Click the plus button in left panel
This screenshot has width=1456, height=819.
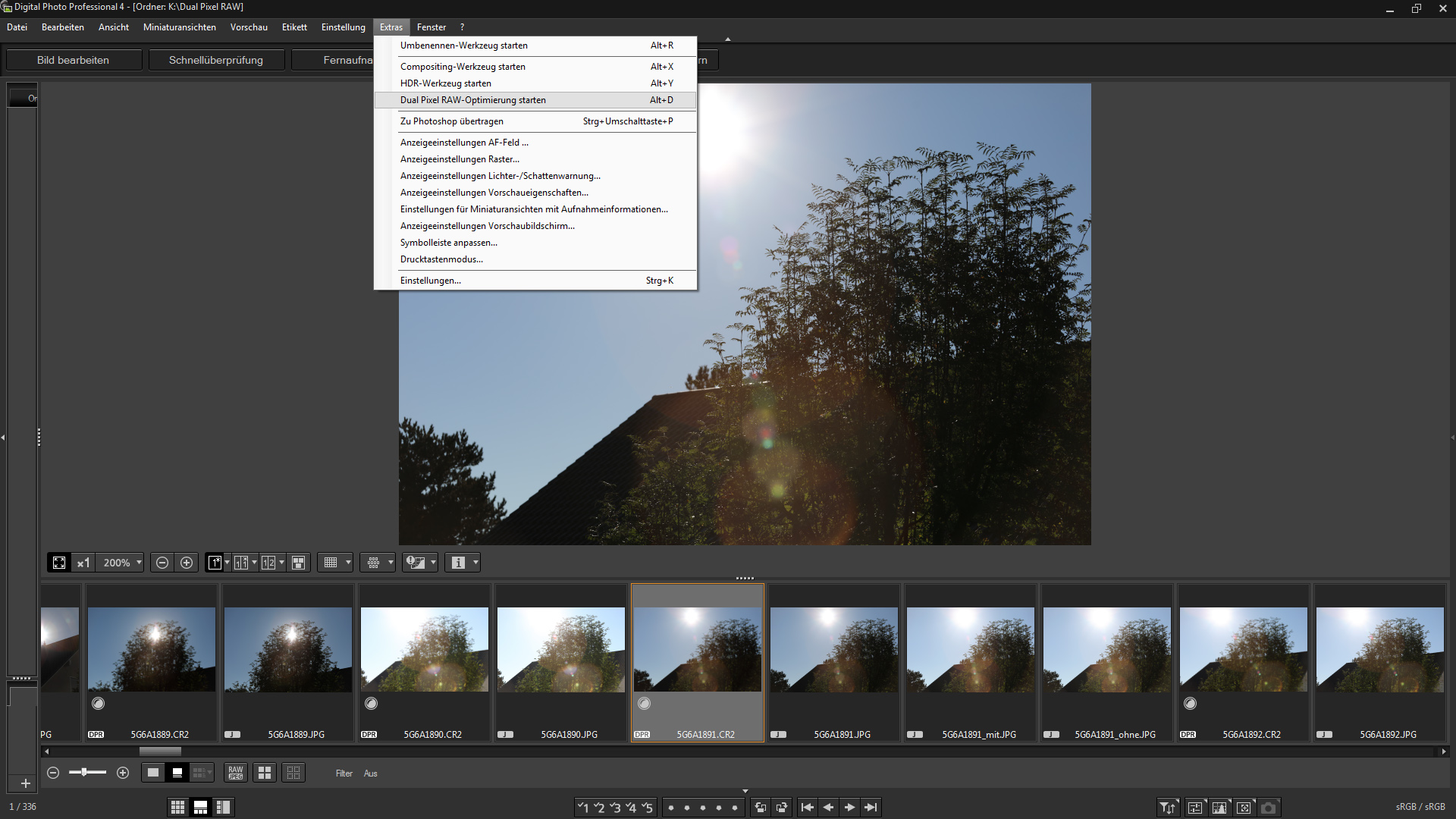tap(25, 783)
